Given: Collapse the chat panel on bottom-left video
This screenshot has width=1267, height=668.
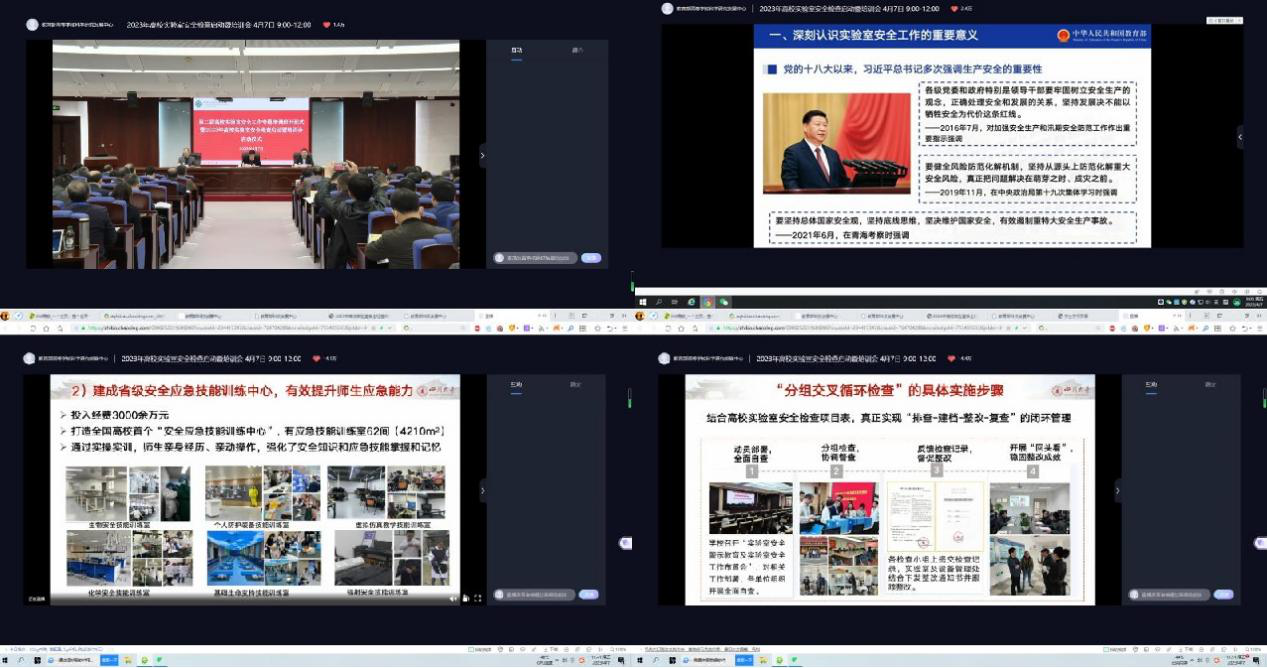Looking at the screenshot, I should point(481,490).
